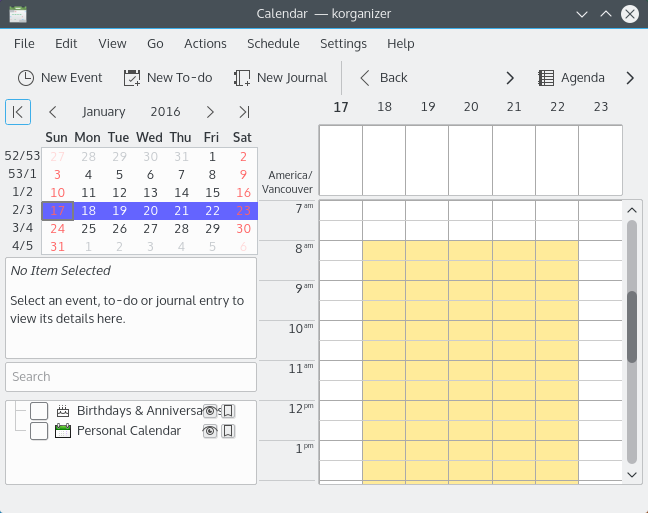Switch to Agenda view
This screenshot has width=648, height=513.
(571, 78)
